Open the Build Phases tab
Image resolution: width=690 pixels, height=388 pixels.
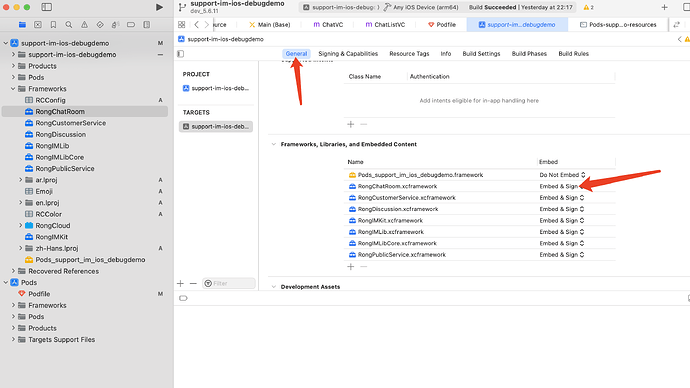point(529,54)
